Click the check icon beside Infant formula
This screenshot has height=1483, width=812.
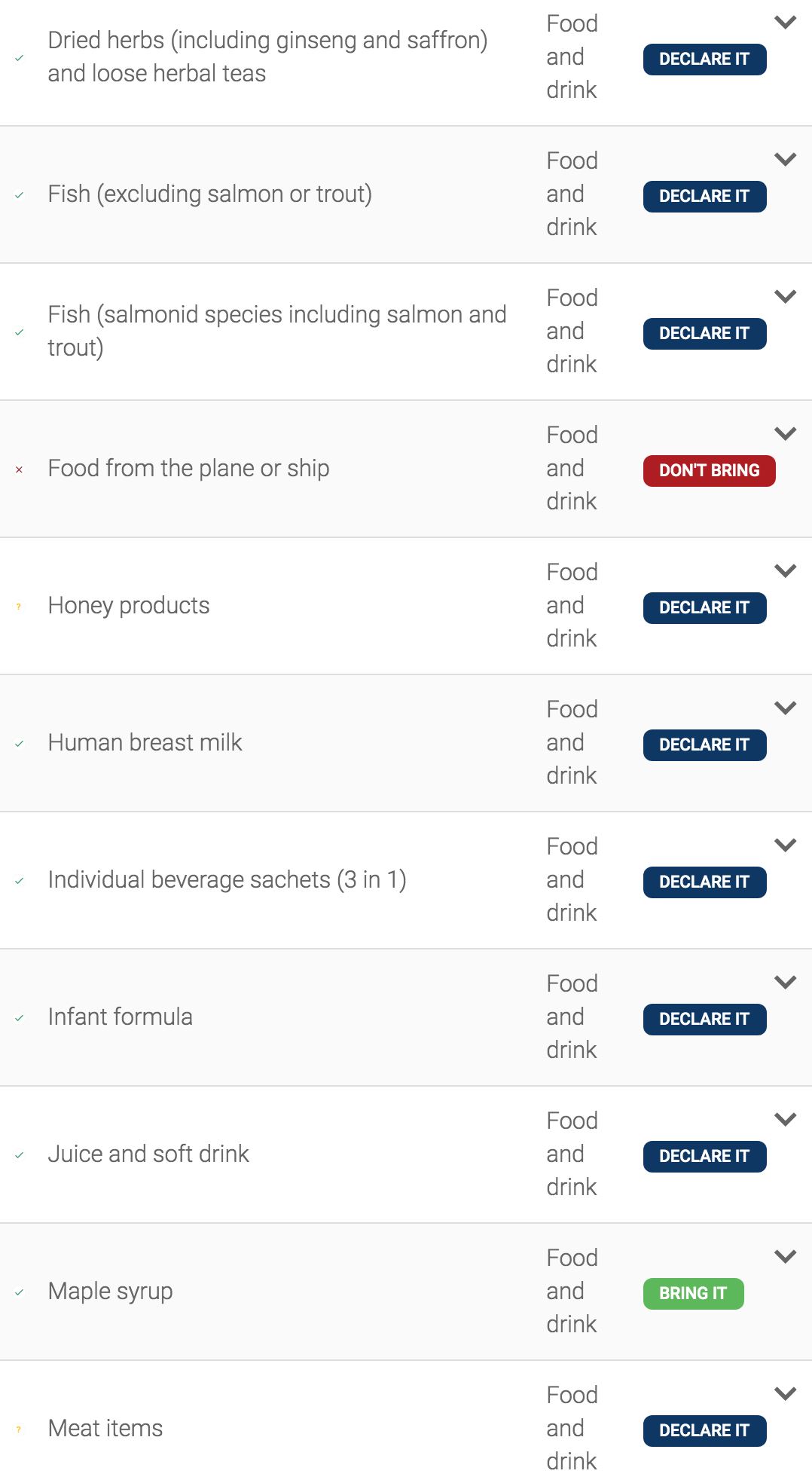[20, 1018]
